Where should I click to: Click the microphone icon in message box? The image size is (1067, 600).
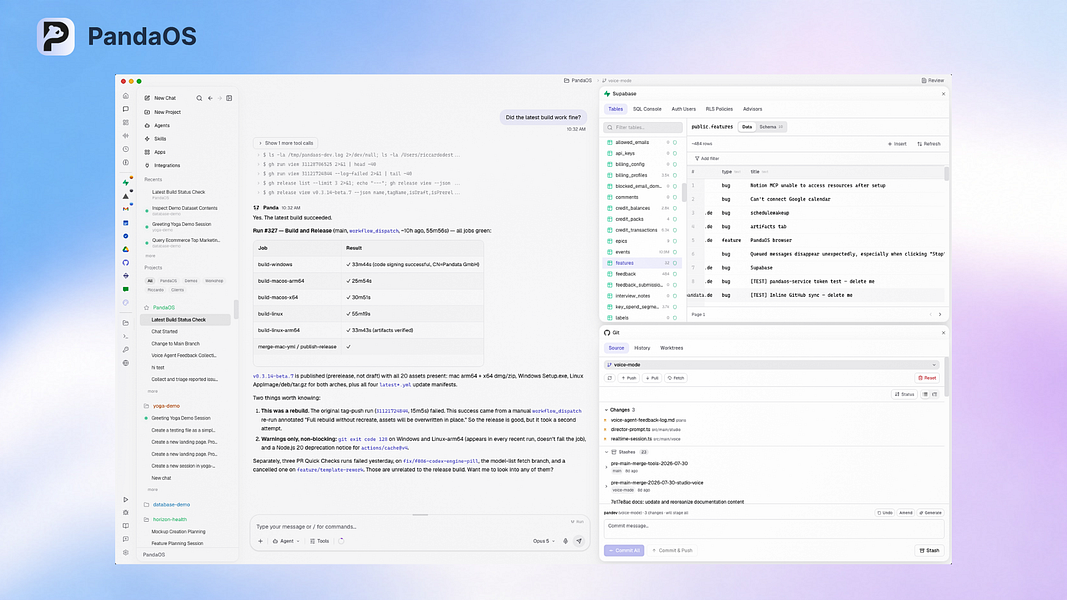(565, 541)
